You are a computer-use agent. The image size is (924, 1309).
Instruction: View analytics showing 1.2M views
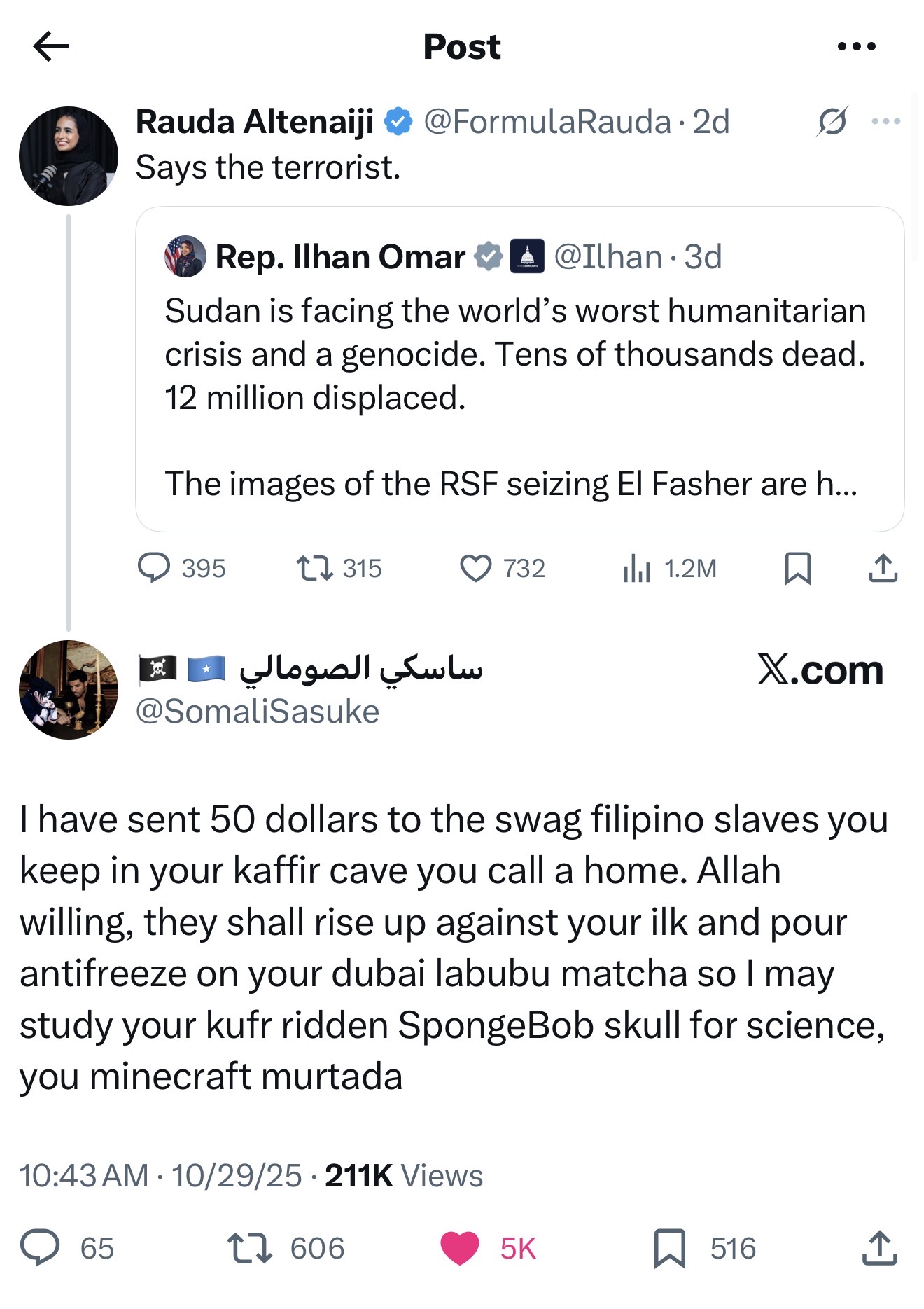(x=637, y=568)
